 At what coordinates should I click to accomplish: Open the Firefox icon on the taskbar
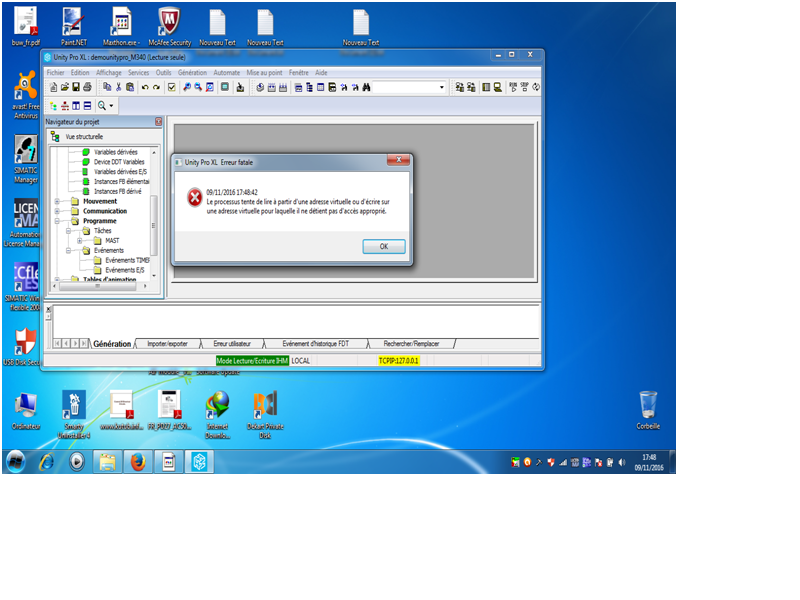pyautogui.click(x=138, y=461)
